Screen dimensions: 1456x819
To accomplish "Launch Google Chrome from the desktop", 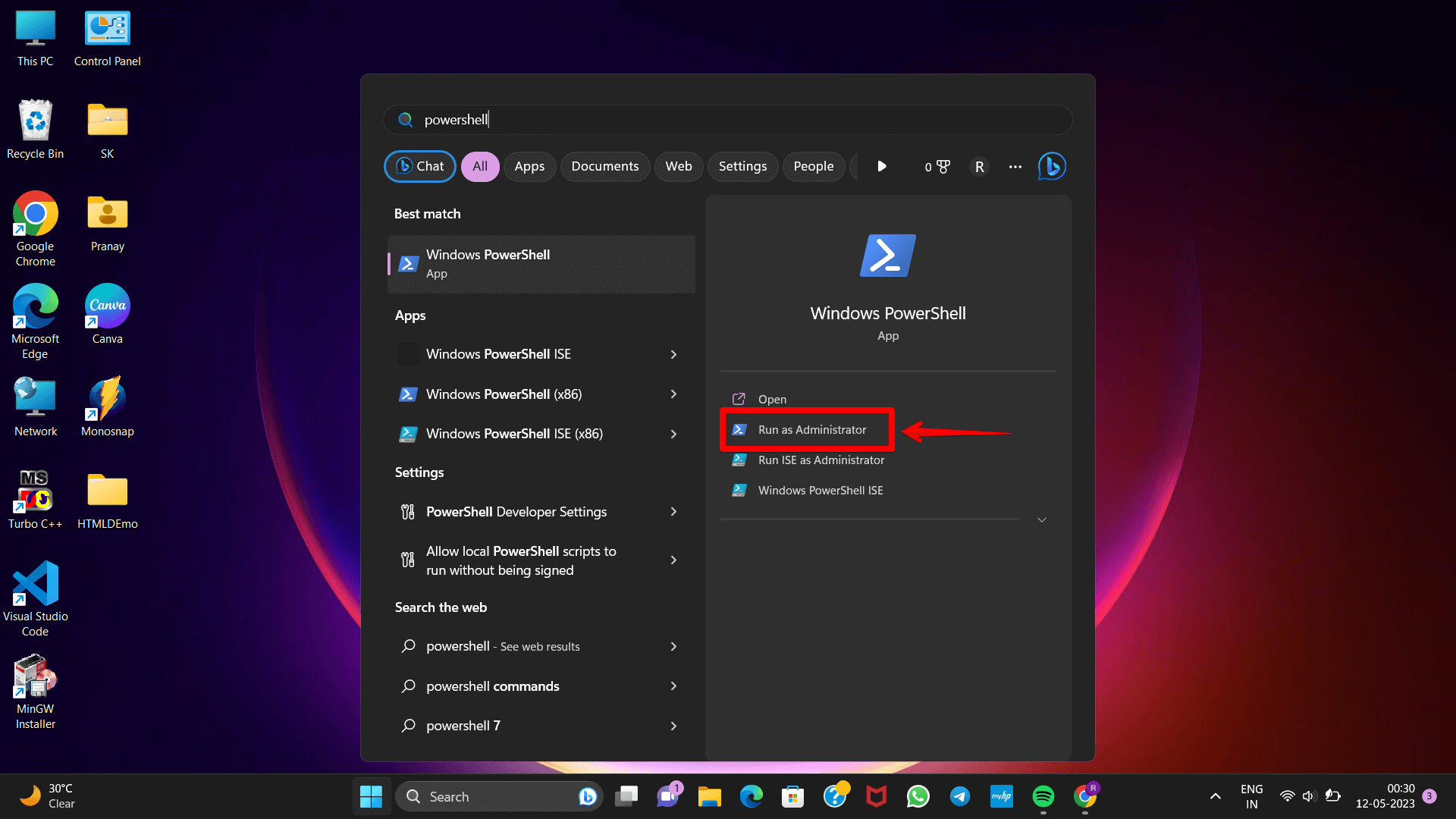I will pos(35,229).
